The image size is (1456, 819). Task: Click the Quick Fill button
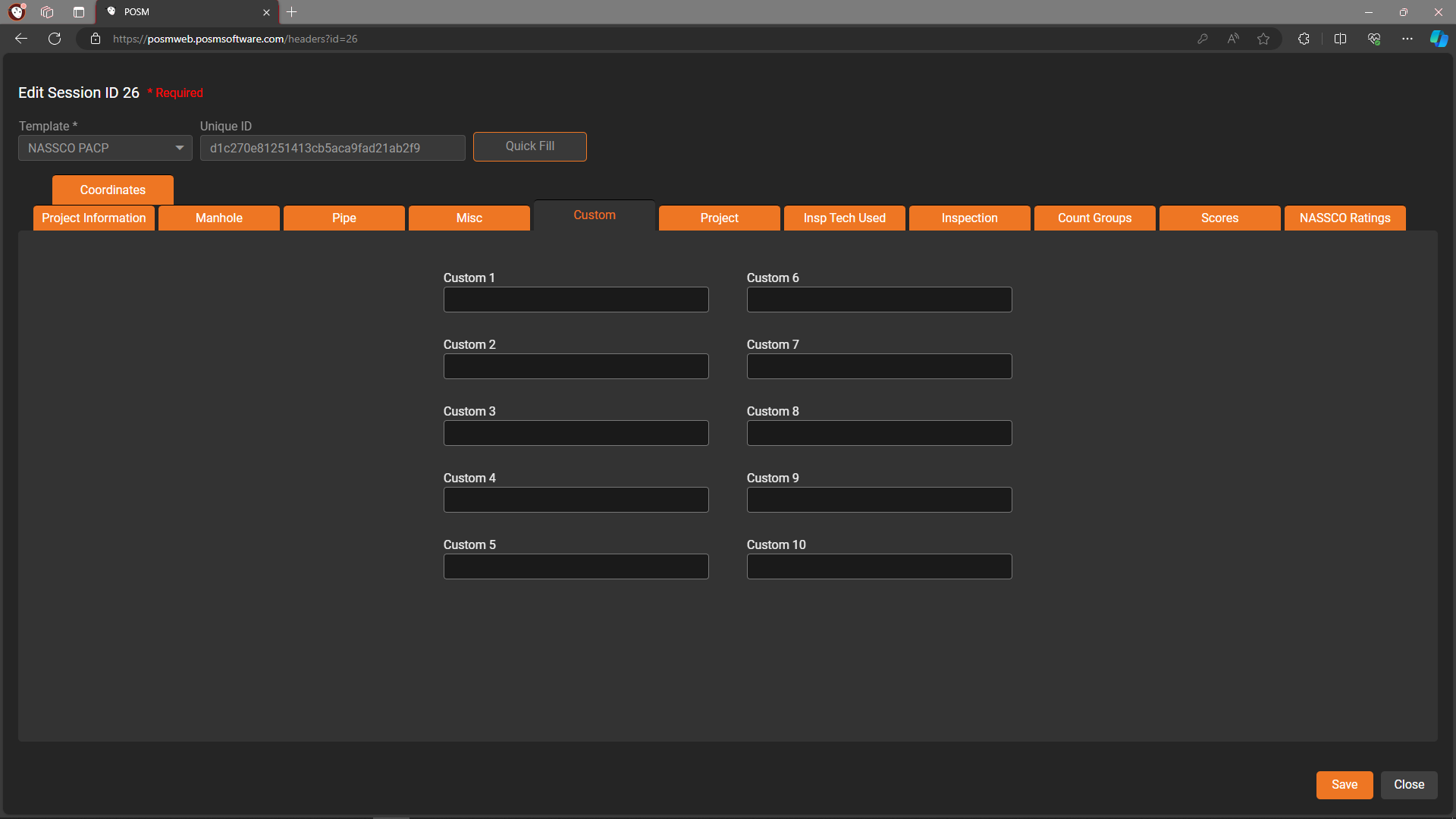click(x=530, y=146)
